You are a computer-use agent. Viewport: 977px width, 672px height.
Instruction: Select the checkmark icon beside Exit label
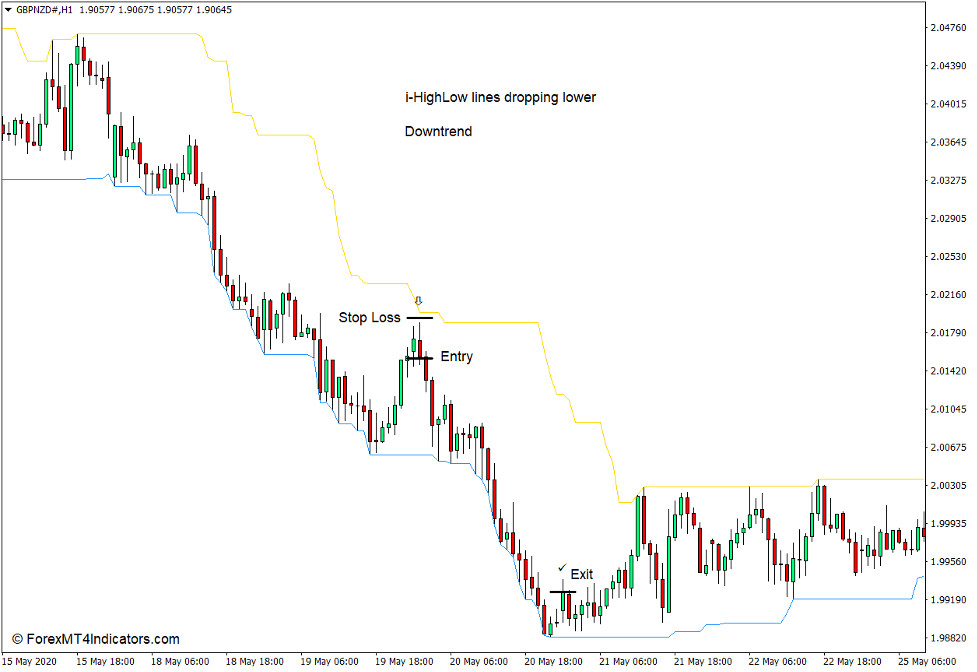tap(561, 566)
